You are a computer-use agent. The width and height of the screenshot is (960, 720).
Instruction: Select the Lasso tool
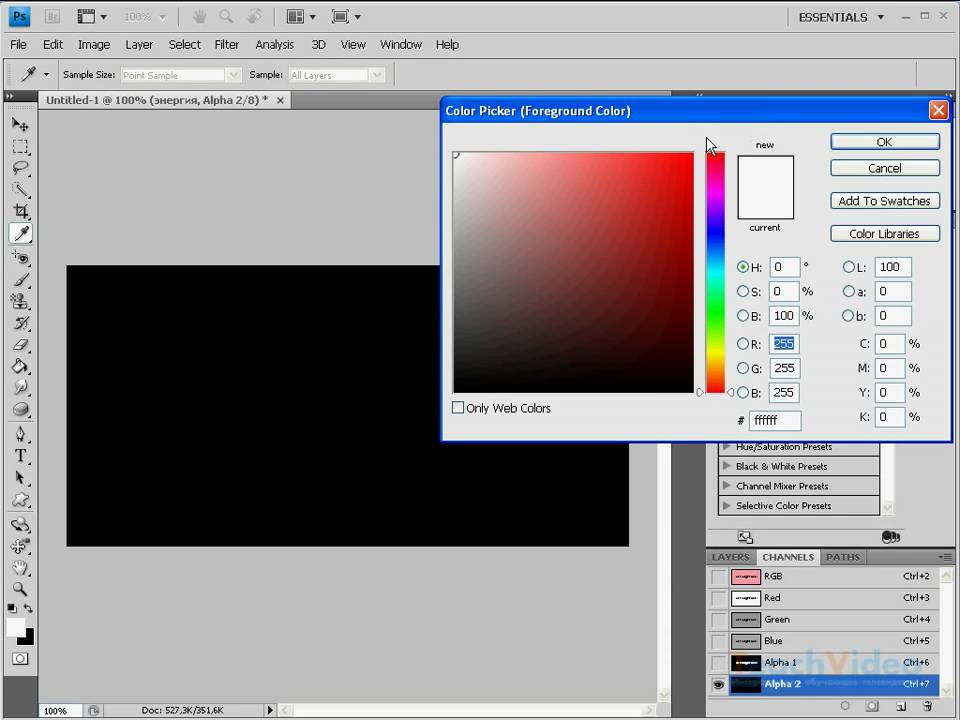coord(20,168)
